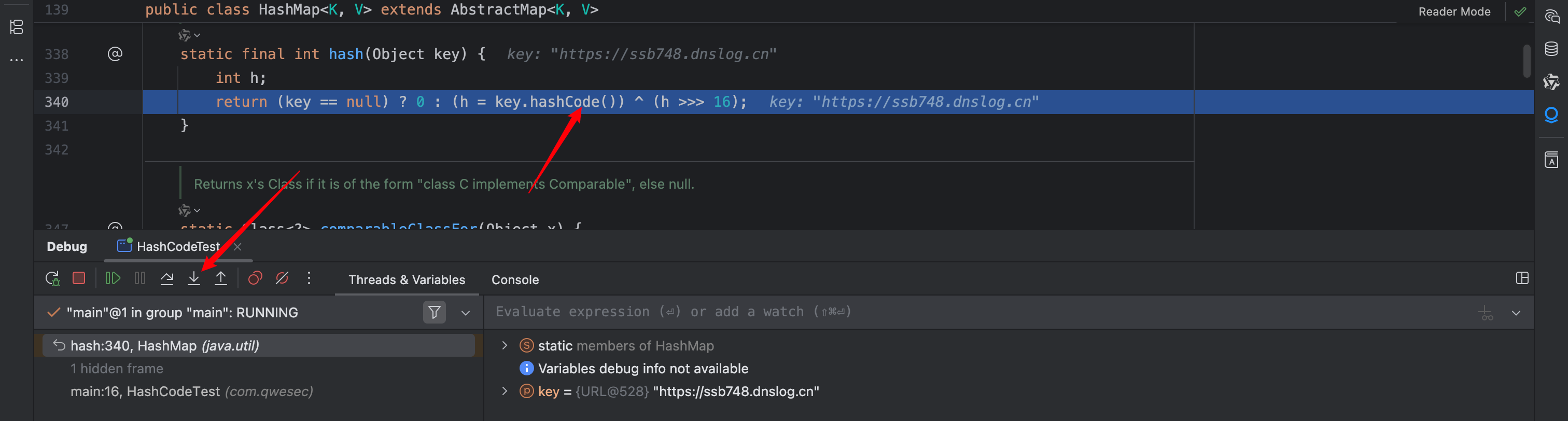Open more debug actions menu

pos(309,278)
